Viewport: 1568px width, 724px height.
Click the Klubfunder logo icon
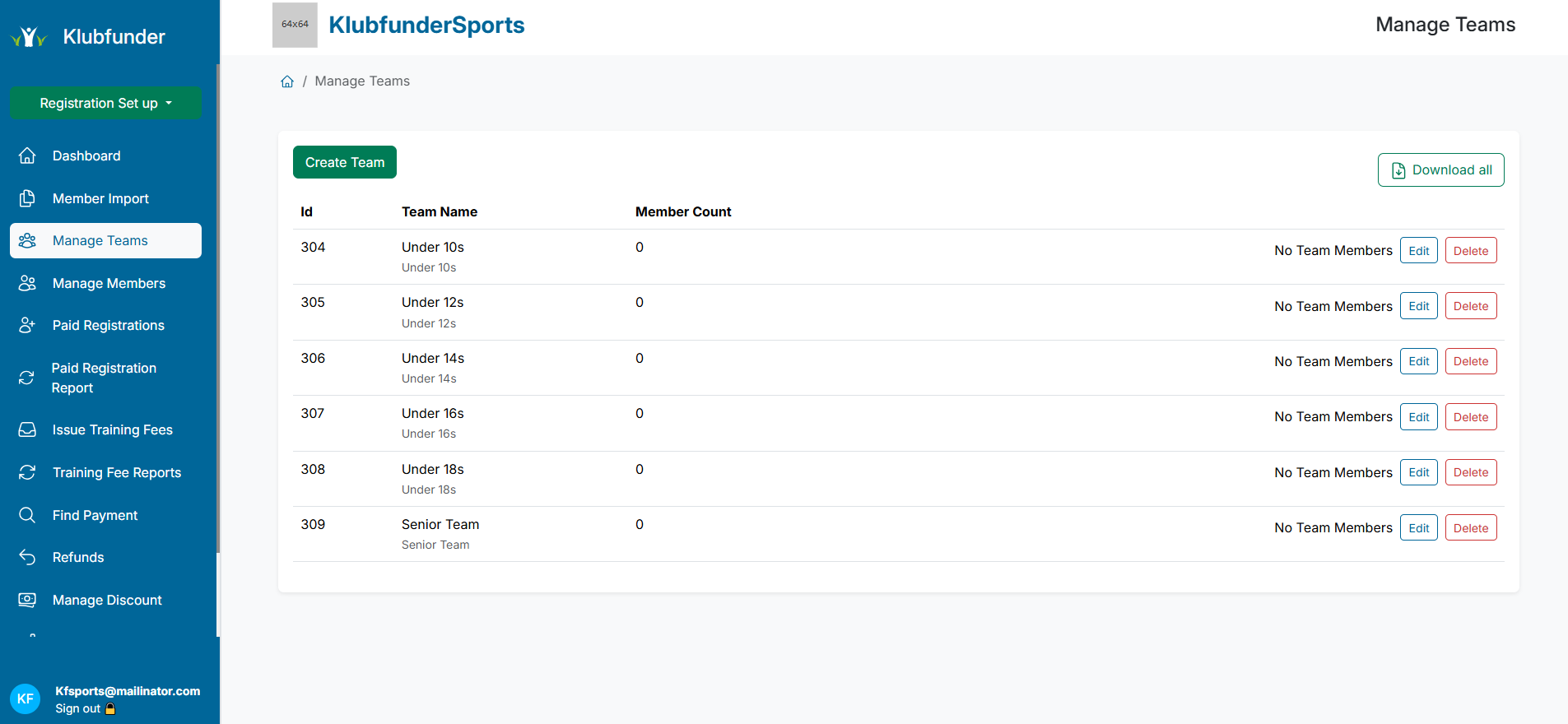29,37
